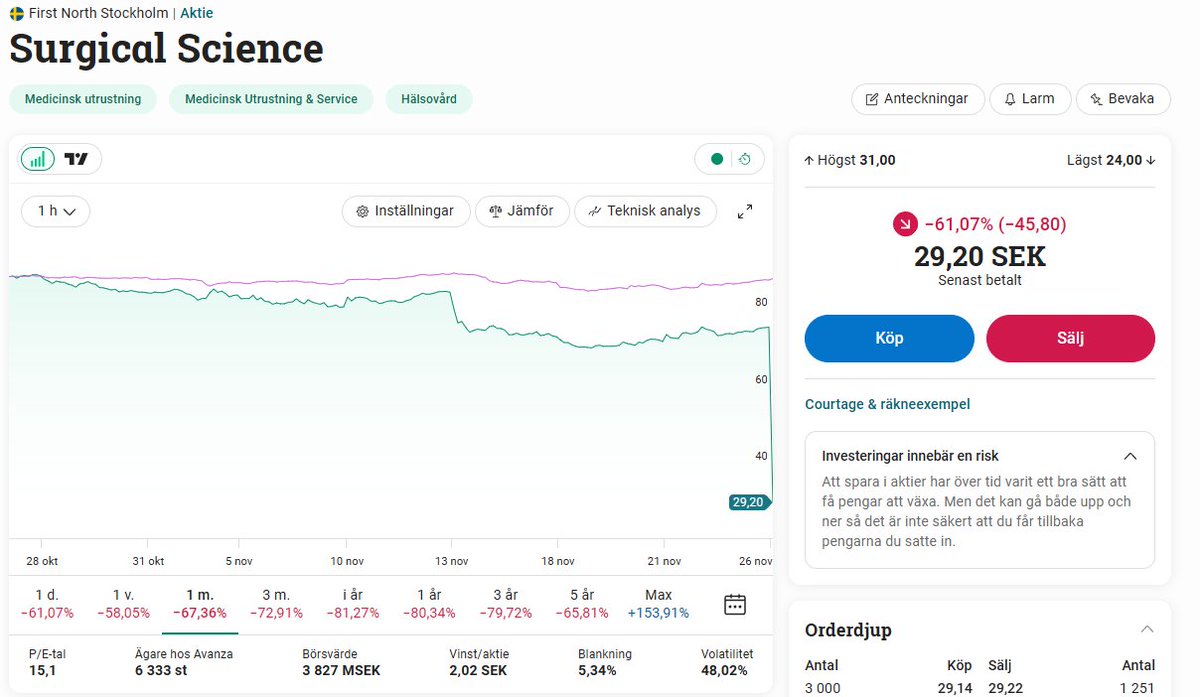Click the Bevaka watch button

(1123, 99)
